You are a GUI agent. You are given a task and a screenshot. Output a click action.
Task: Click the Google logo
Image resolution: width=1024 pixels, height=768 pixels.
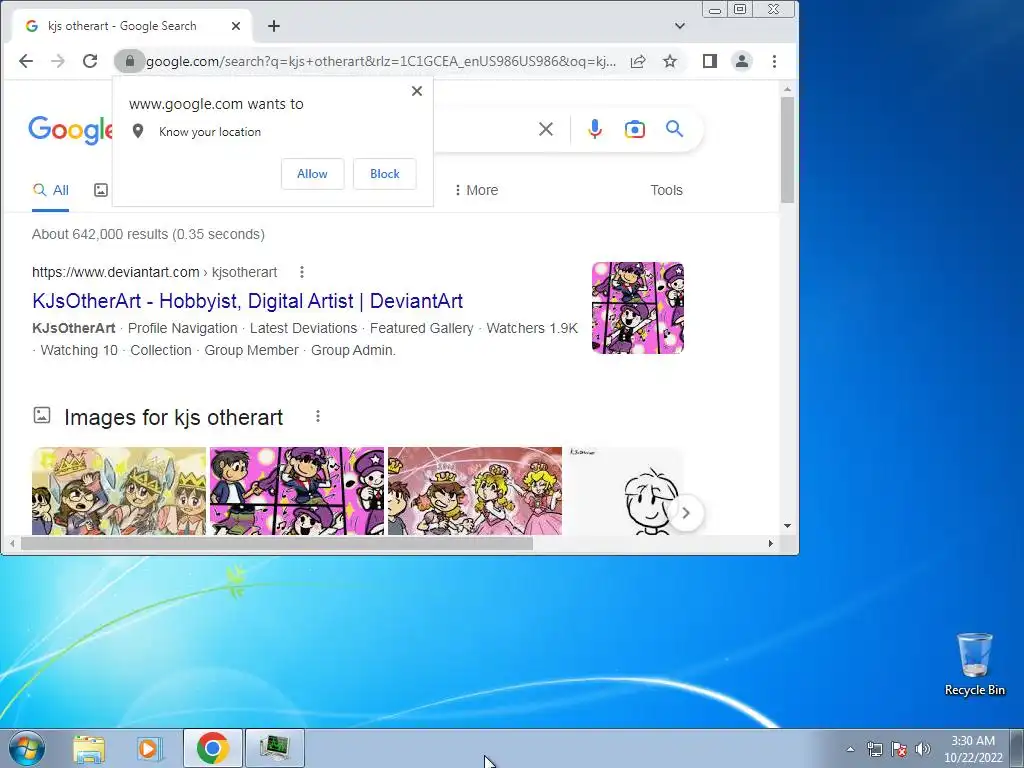pos(71,130)
